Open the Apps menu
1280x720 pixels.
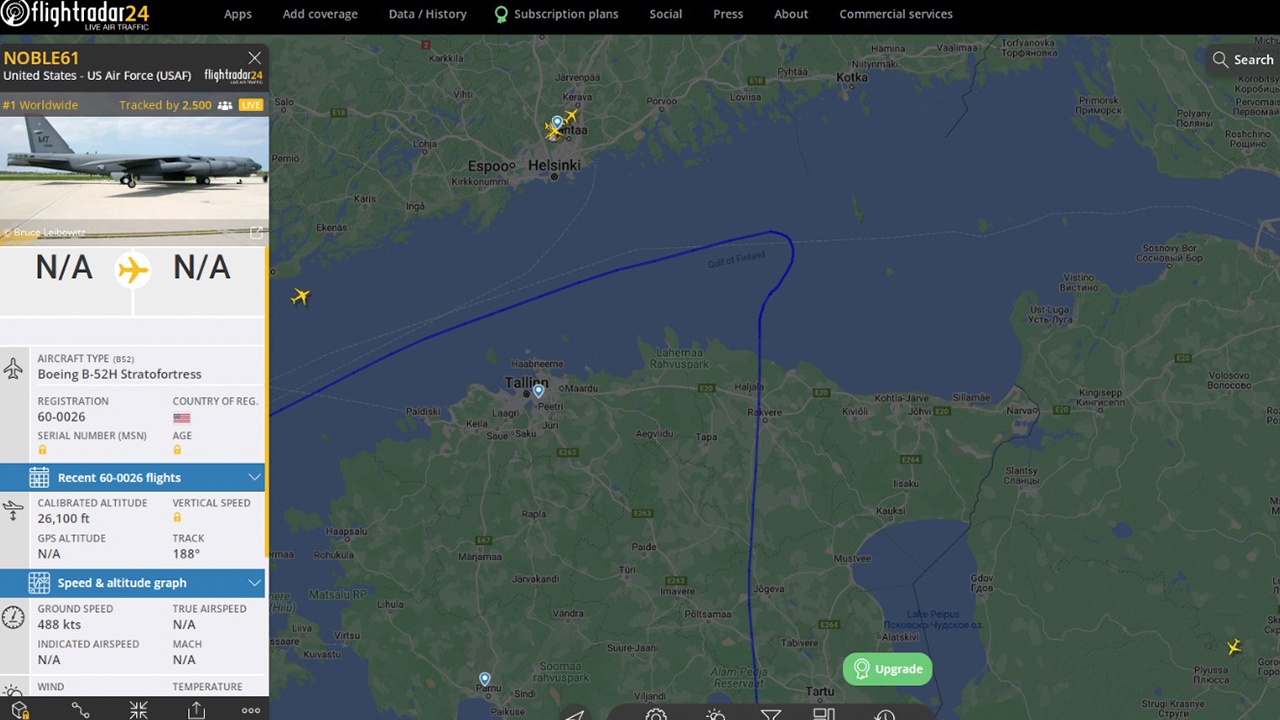(x=238, y=14)
